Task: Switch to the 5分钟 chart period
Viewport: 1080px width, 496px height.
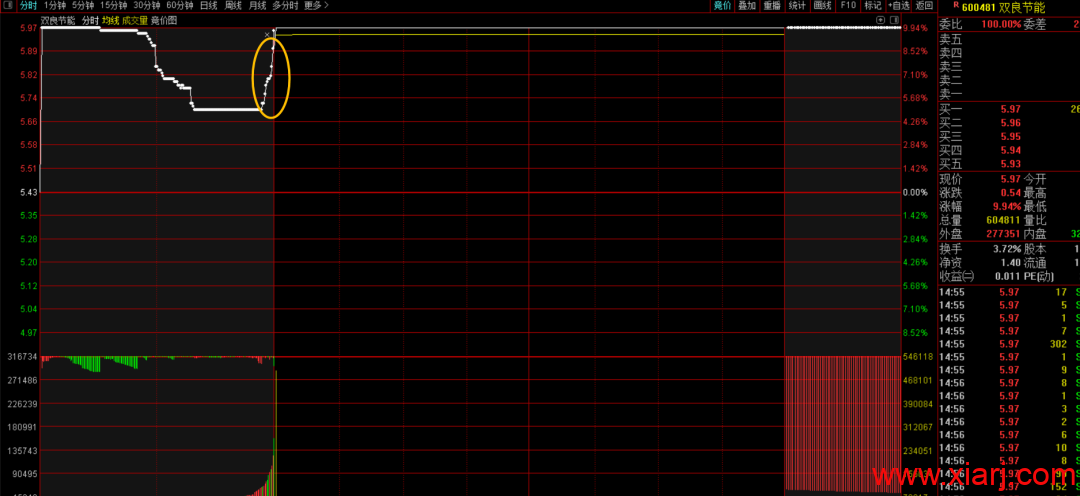Action: pos(83,6)
